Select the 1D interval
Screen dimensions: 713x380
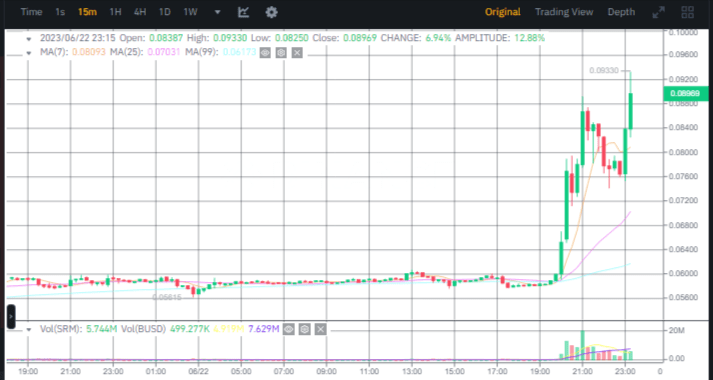point(165,12)
